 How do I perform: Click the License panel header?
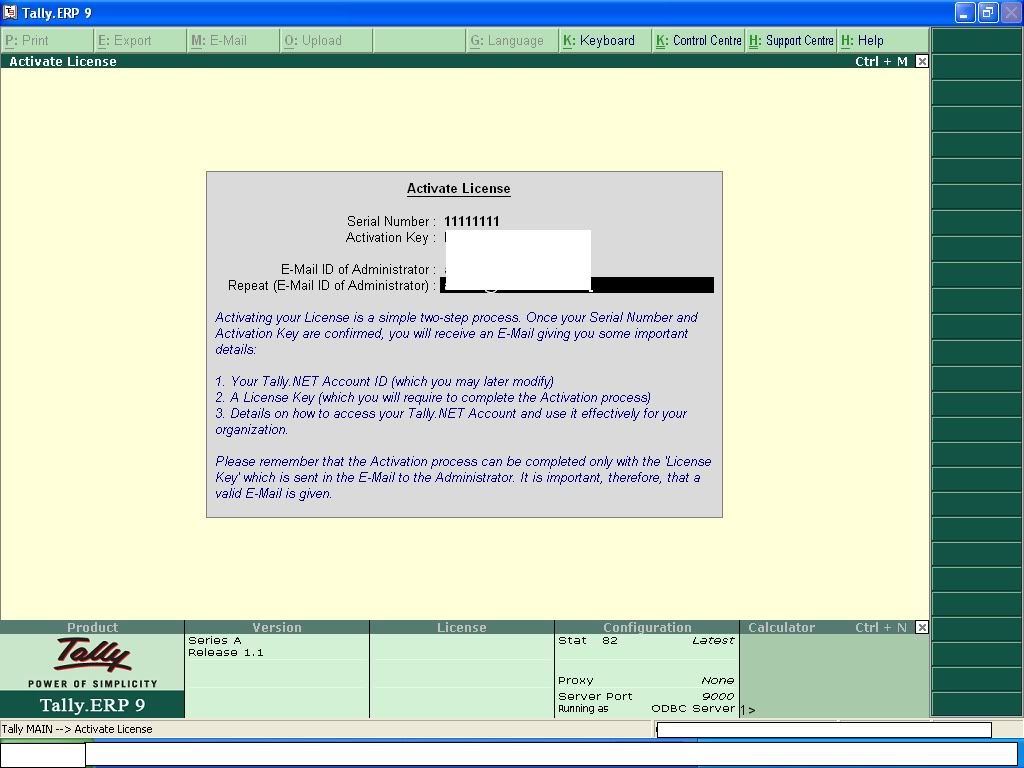pos(462,628)
